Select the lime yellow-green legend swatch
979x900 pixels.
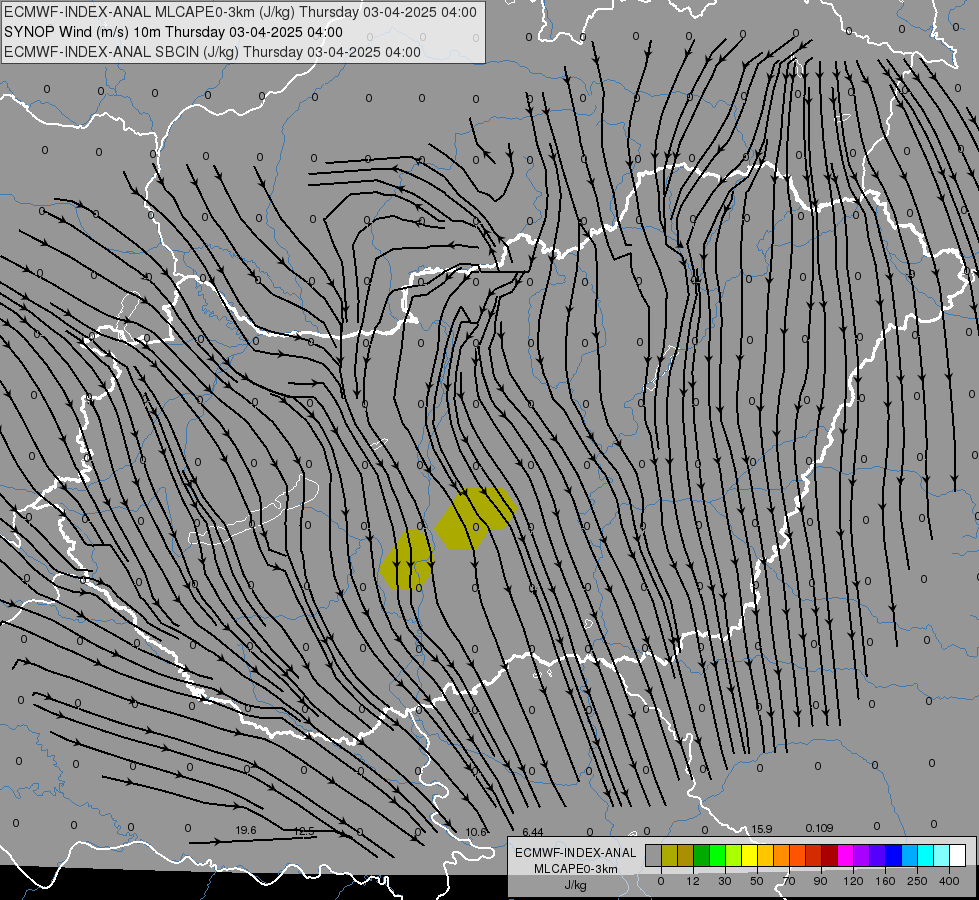733,855
